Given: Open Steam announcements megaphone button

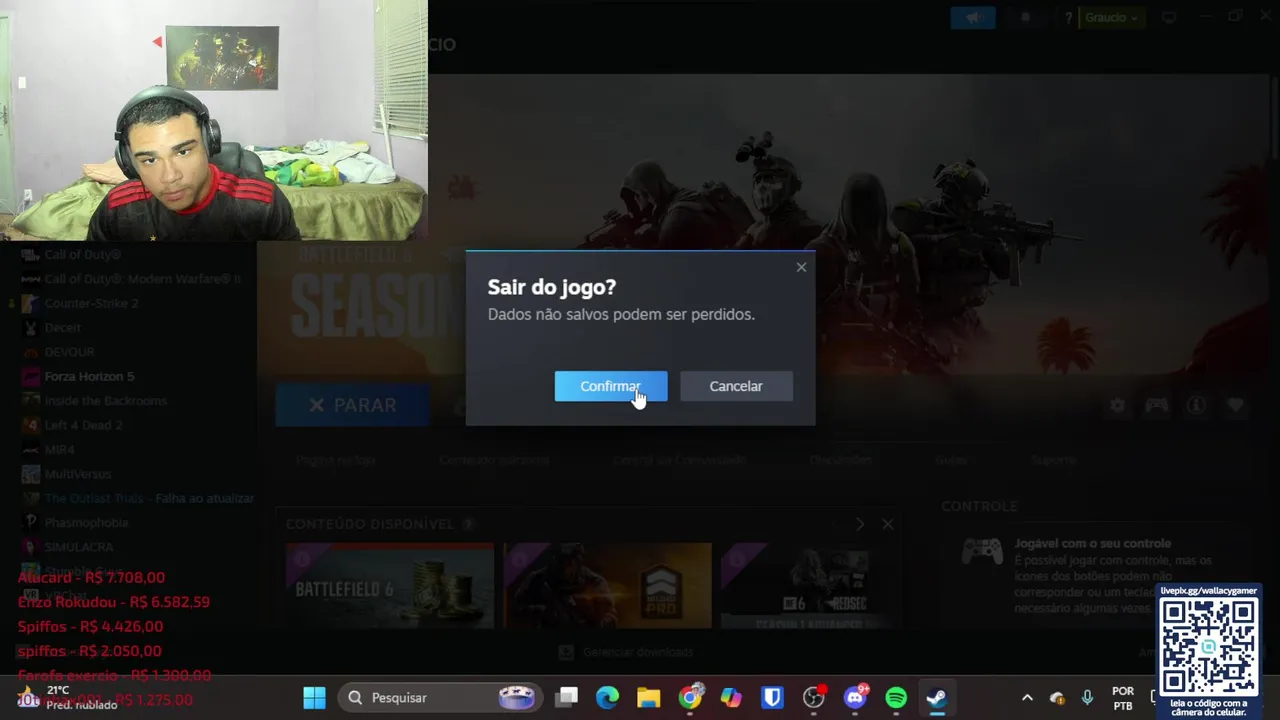Looking at the screenshot, I should pos(972,17).
